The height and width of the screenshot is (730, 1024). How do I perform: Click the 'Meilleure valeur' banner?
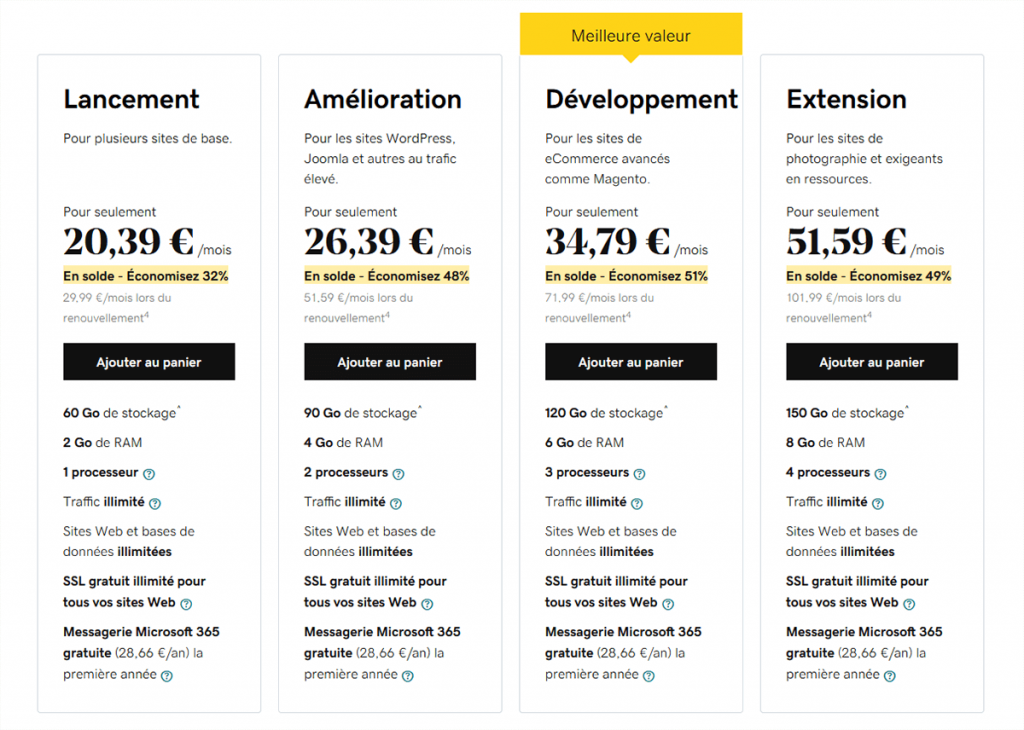[631, 36]
